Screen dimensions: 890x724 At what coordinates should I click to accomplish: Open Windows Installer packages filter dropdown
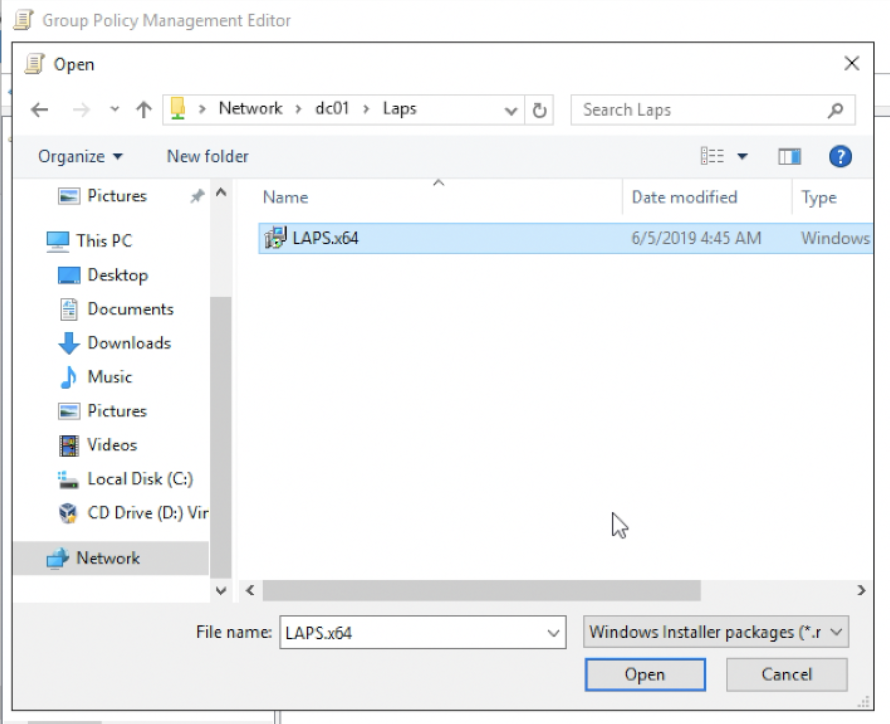716,632
